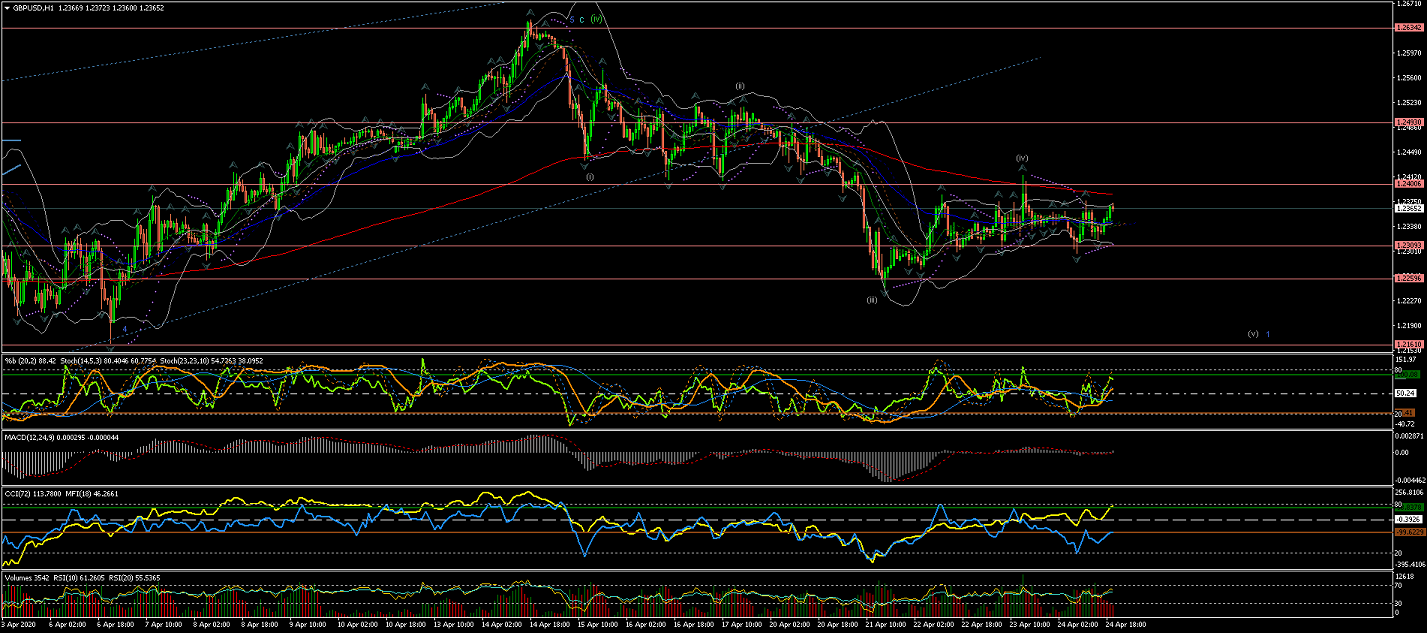
Task: Click the 7 Apr 10:00 time axis label
Action: pyautogui.click(x=165, y=624)
